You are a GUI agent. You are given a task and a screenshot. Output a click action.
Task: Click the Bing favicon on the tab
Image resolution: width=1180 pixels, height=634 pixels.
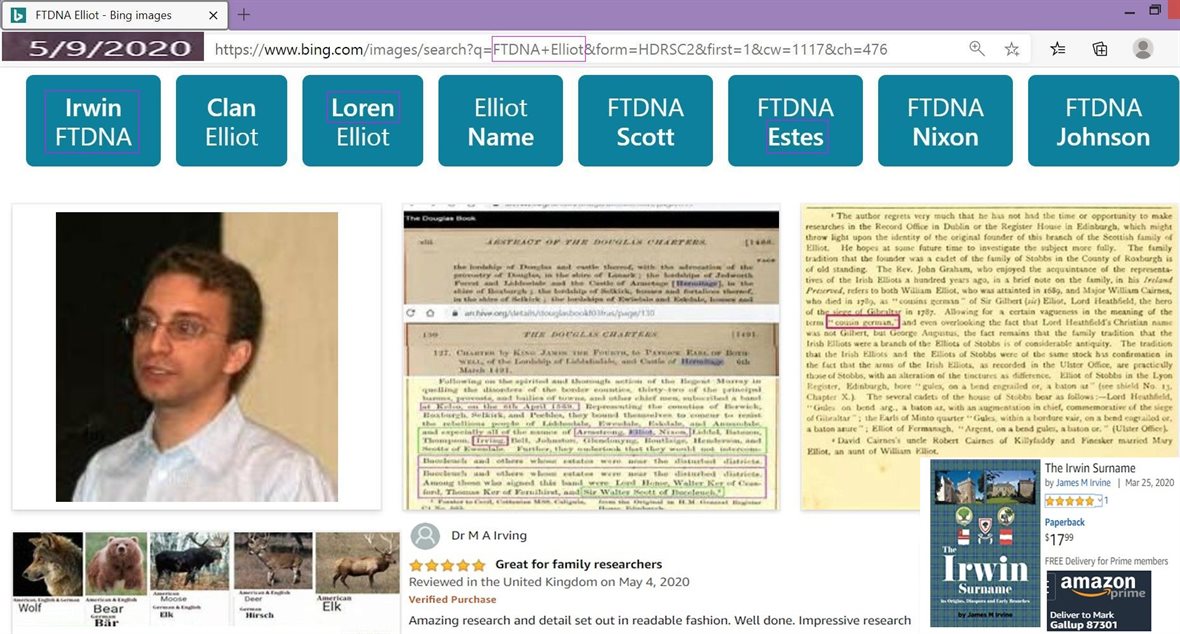tap(18, 15)
